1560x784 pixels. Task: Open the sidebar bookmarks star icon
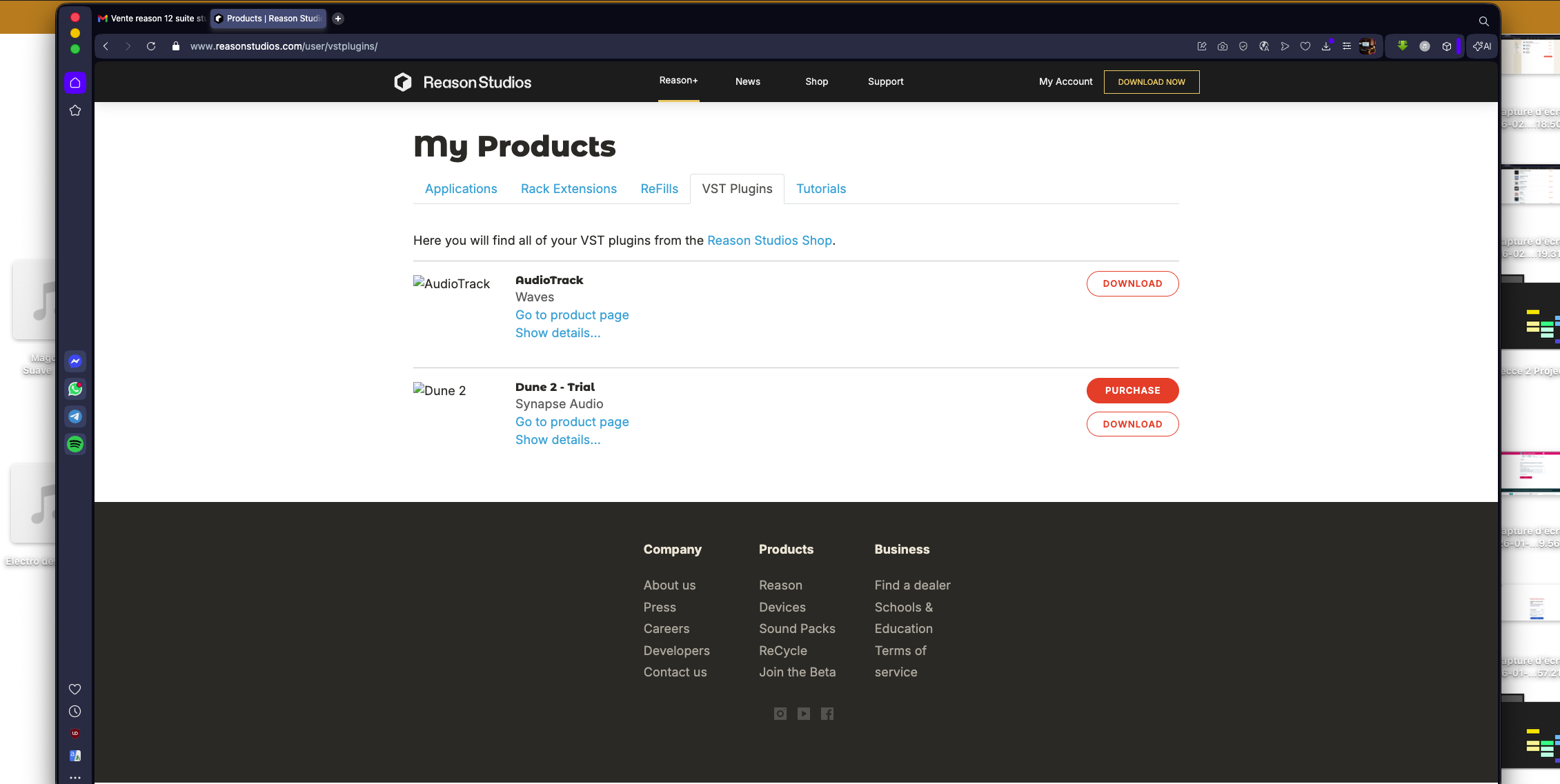click(x=75, y=110)
